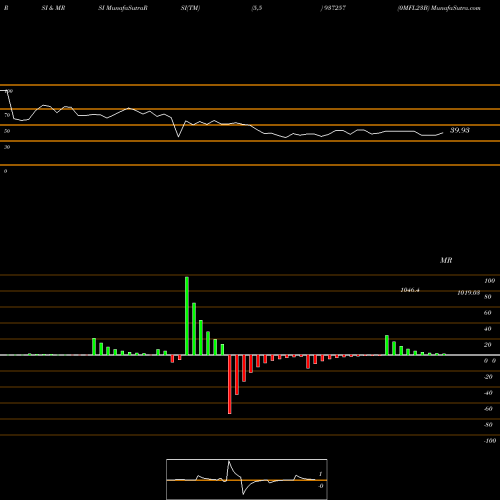Click the SI & MR header label
Image resolution: width=500 pixels, height=500 pixels.
click(x=53, y=8)
